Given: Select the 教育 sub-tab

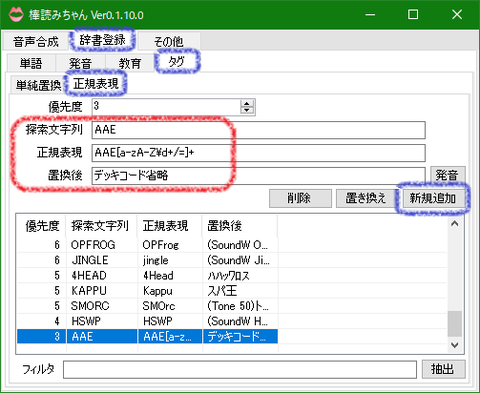Looking at the screenshot, I should point(130,63).
